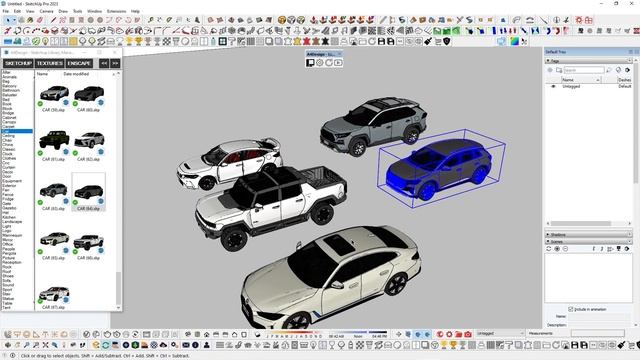Image resolution: width=640 pixels, height=360 pixels.
Task: Switch to the TEXTURES tab
Action: point(49,63)
